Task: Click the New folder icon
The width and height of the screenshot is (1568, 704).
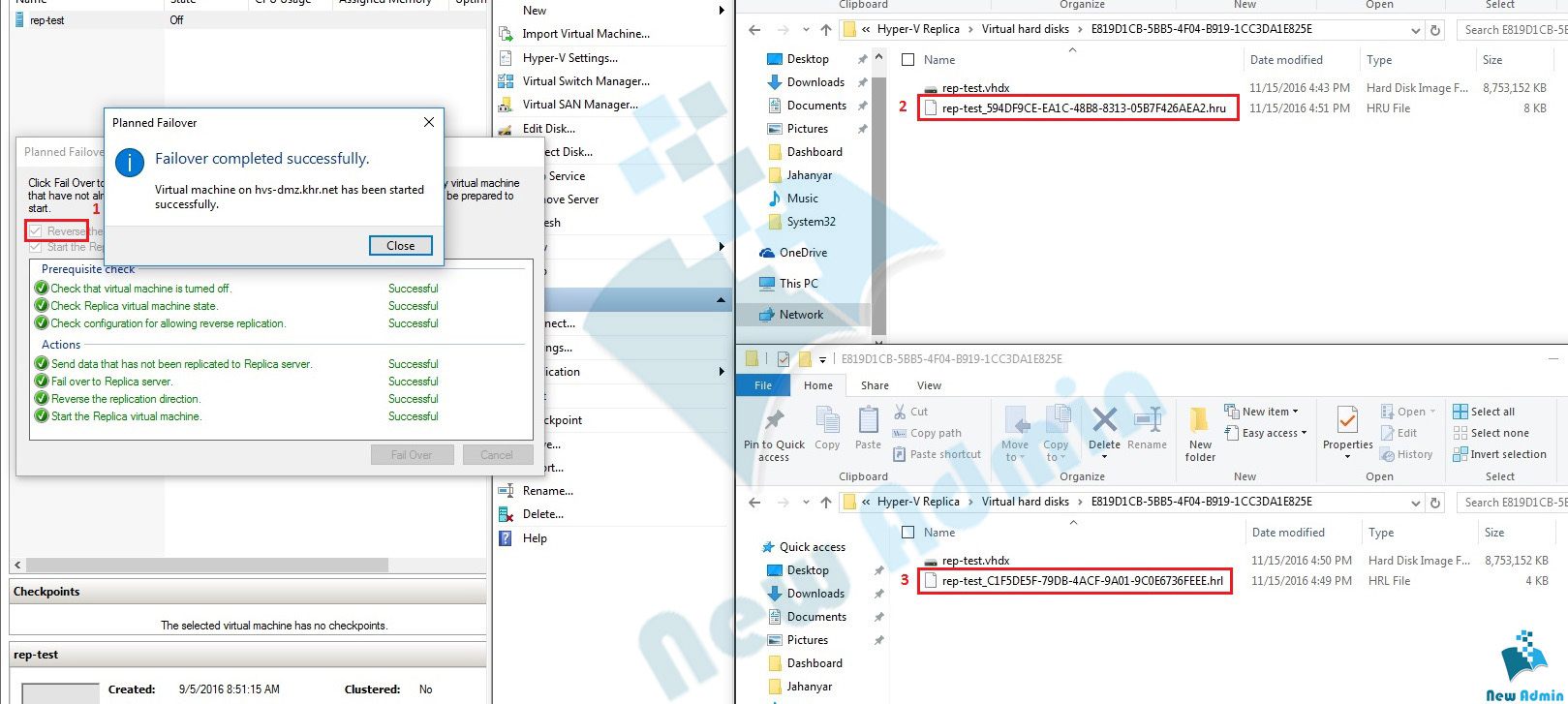Action: [x=1200, y=422]
